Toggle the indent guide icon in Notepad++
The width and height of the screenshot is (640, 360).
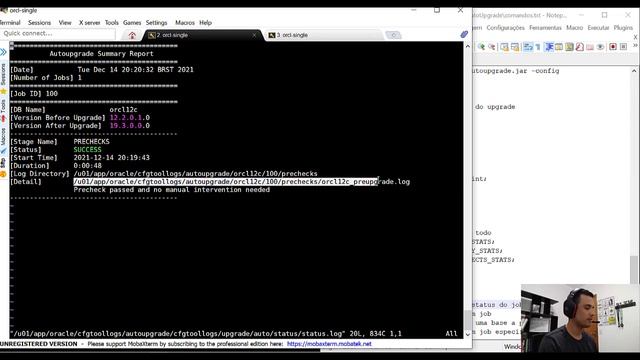(x=549, y=47)
